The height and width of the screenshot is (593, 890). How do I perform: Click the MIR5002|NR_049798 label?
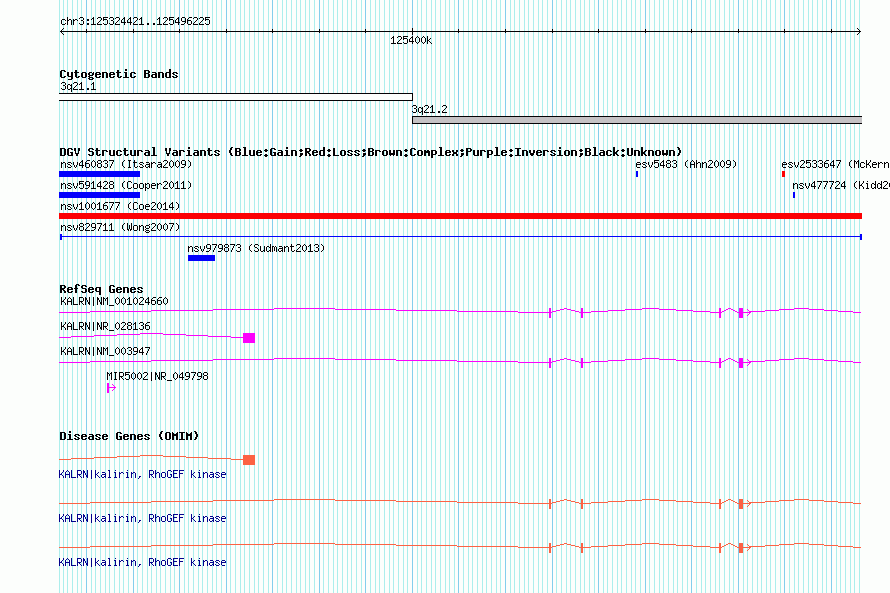[x=157, y=376]
